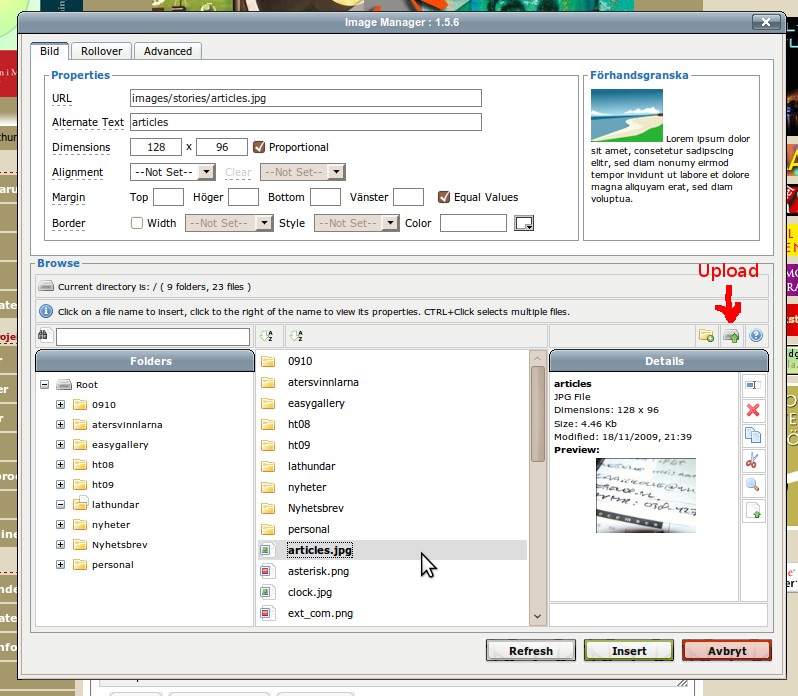Viewport: 798px width, 696px height.
Task: Click the insert-file icon under the magnifier
Action: click(x=753, y=510)
